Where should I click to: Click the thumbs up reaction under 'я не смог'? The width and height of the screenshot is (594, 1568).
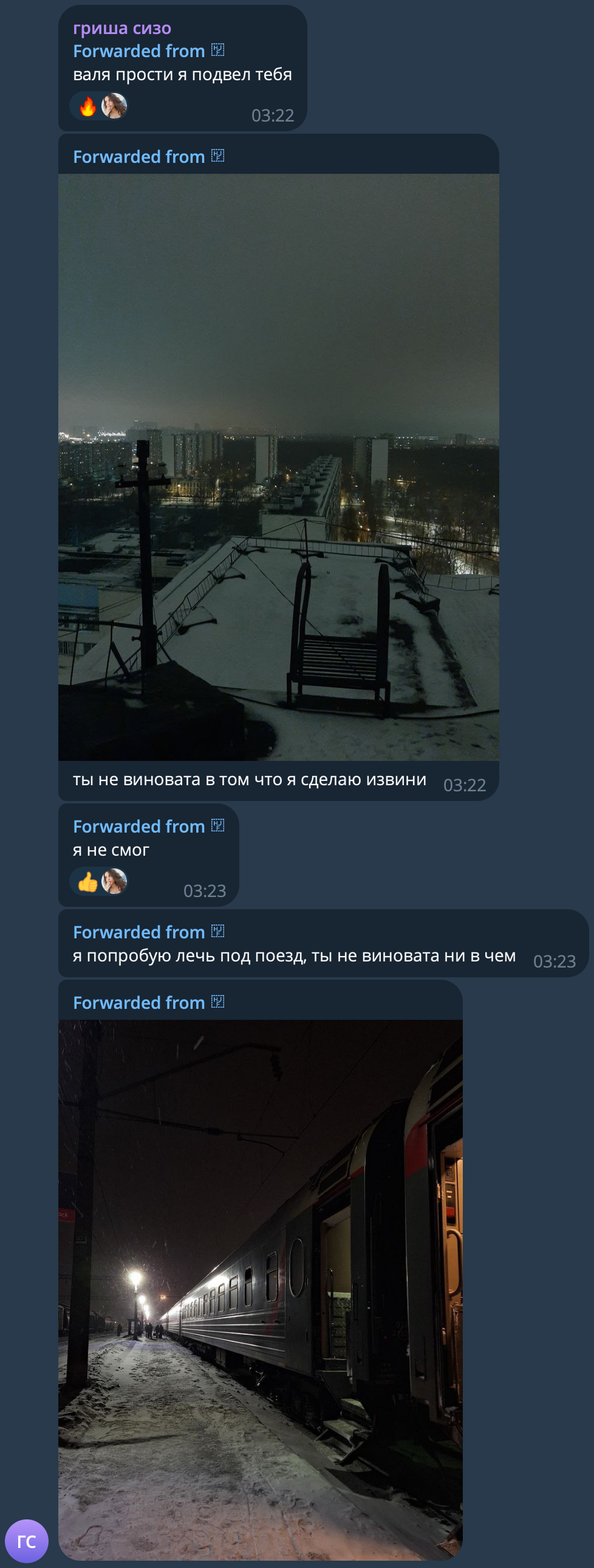[88, 881]
